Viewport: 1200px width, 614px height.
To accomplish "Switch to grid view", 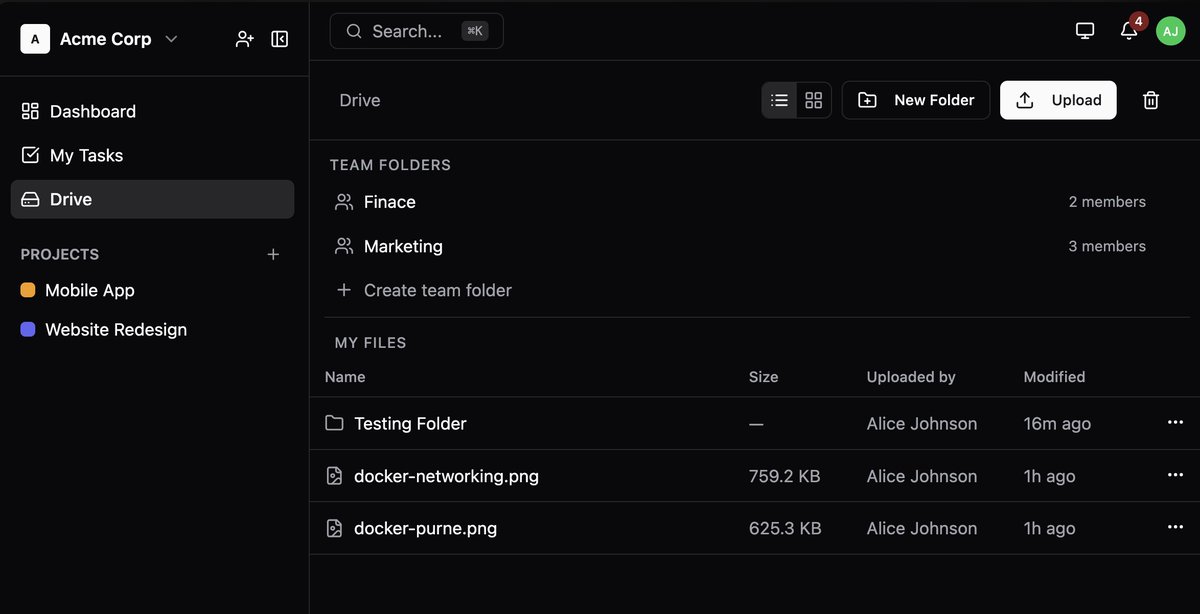I will point(814,100).
